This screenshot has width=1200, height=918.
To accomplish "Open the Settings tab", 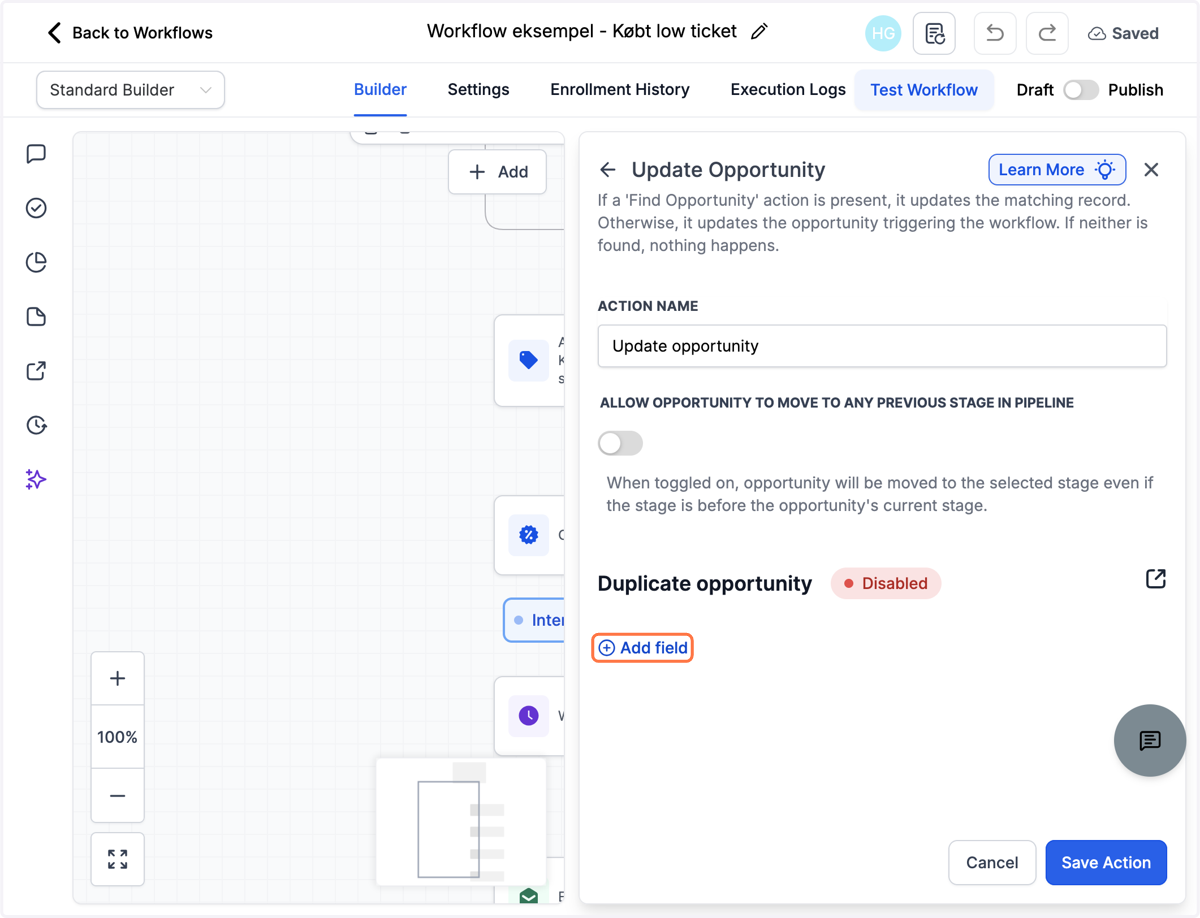I will pos(478,90).
